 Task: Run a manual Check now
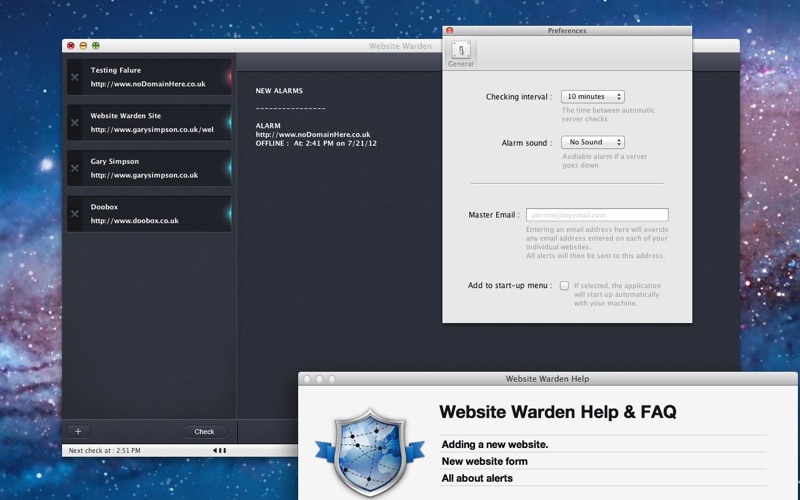[204, 432]
